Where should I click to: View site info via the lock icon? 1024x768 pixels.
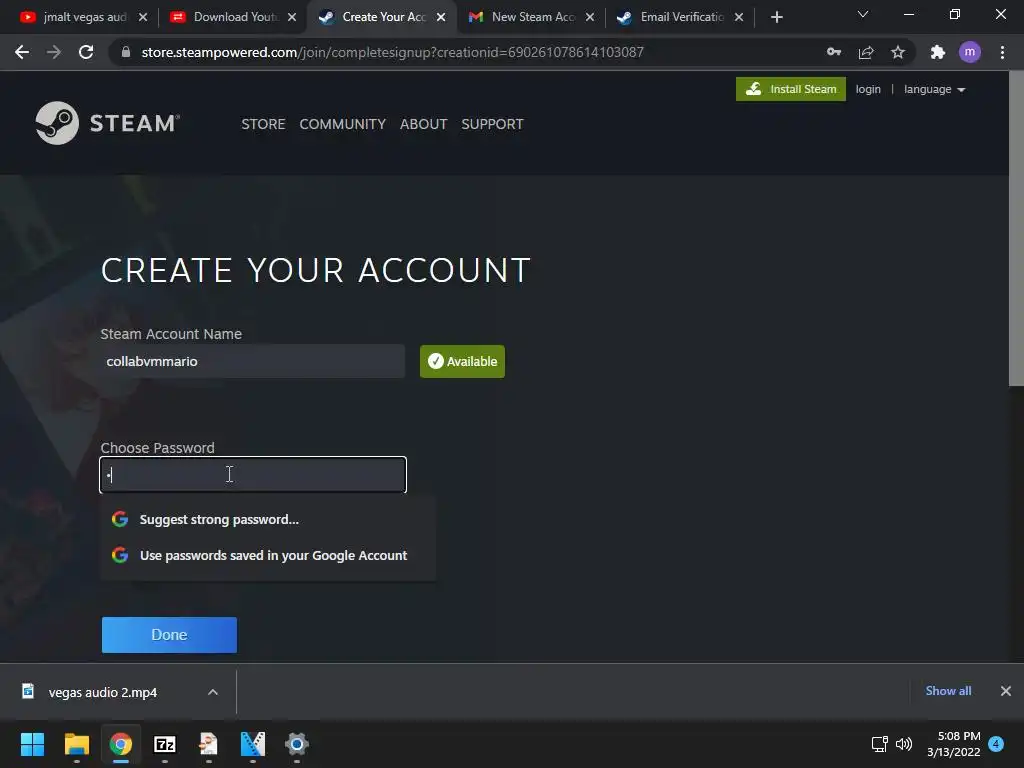tap(126, 52)
